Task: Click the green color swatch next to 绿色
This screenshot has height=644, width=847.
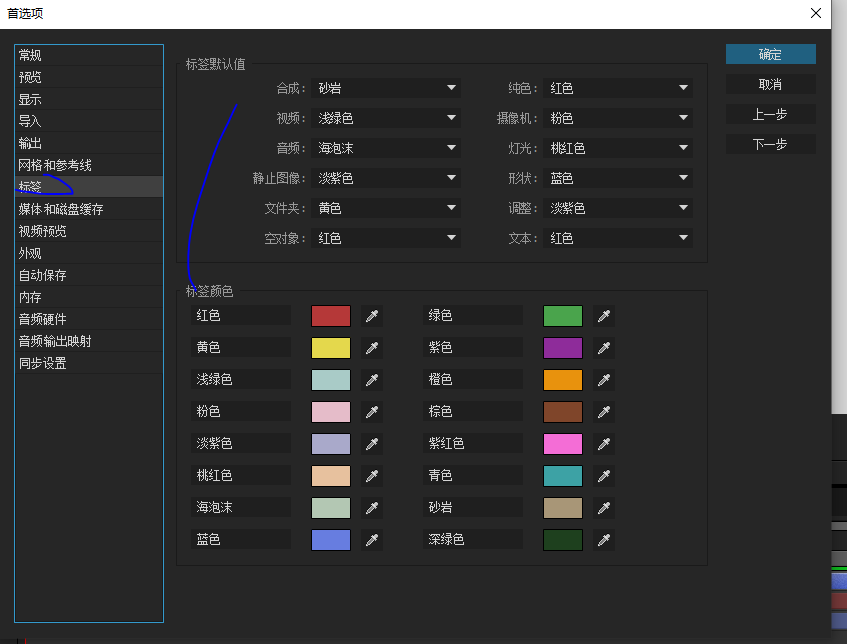Action: [562, 315]
